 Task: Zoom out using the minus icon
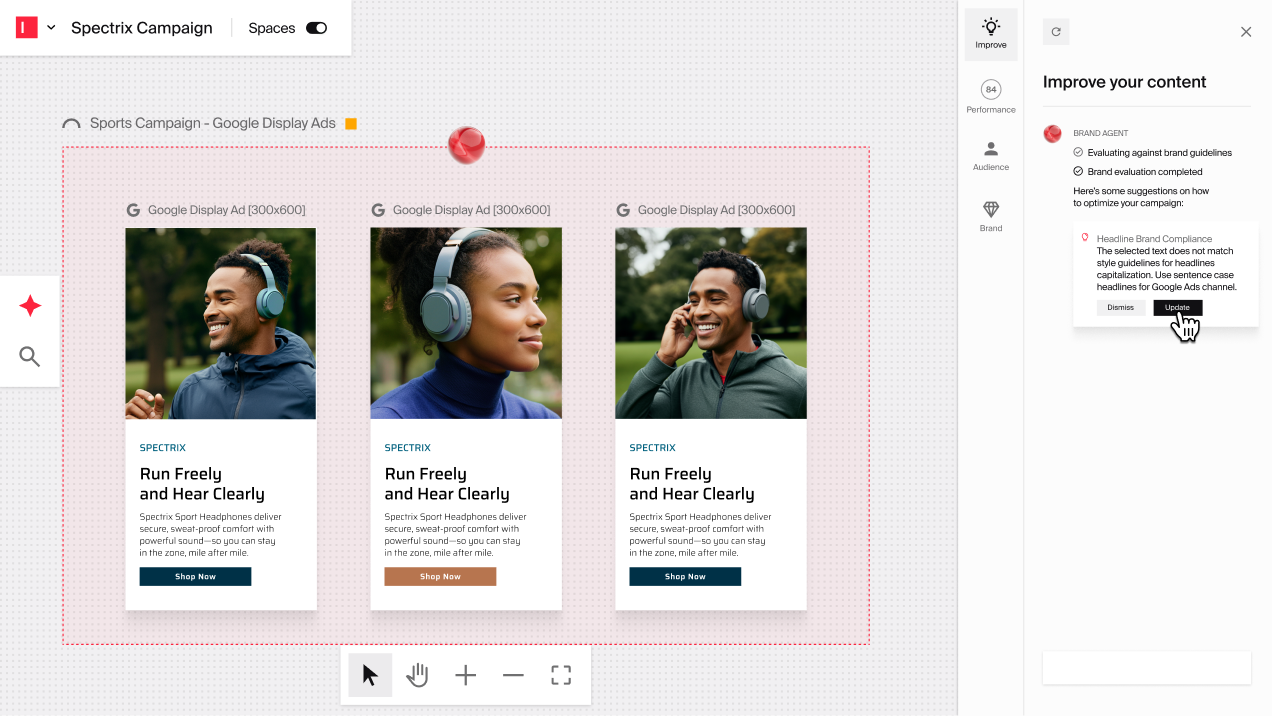tap(513, 675)
